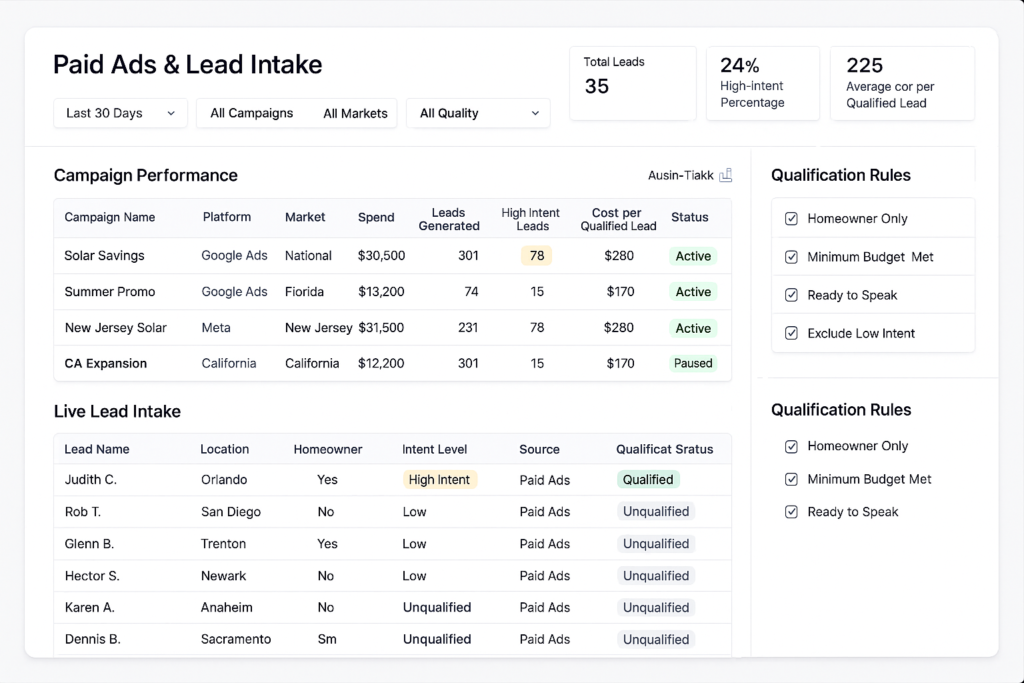
Task: Click the High Intent tag for Judith C.
Action: (x=439, y=480)
